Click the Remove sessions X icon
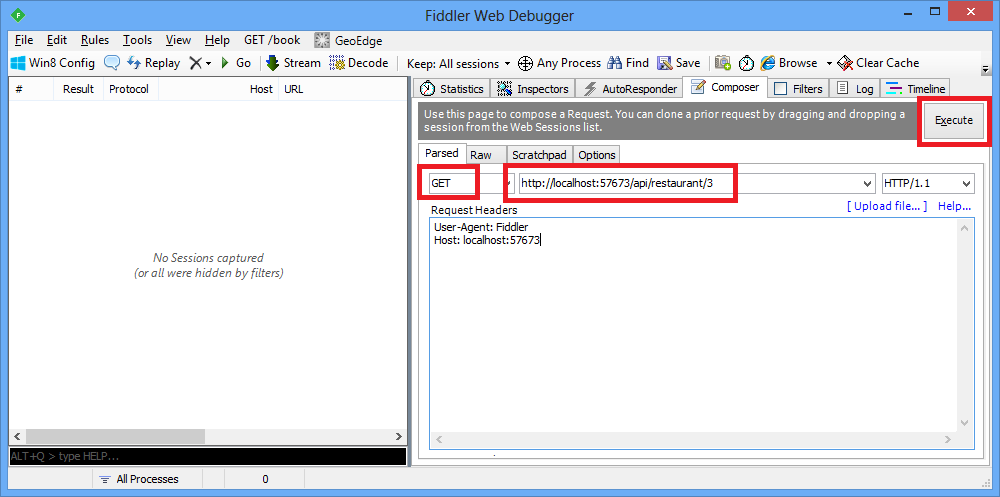The height and width of the screenshot is (497, 1000). click(x=196, y=63)
